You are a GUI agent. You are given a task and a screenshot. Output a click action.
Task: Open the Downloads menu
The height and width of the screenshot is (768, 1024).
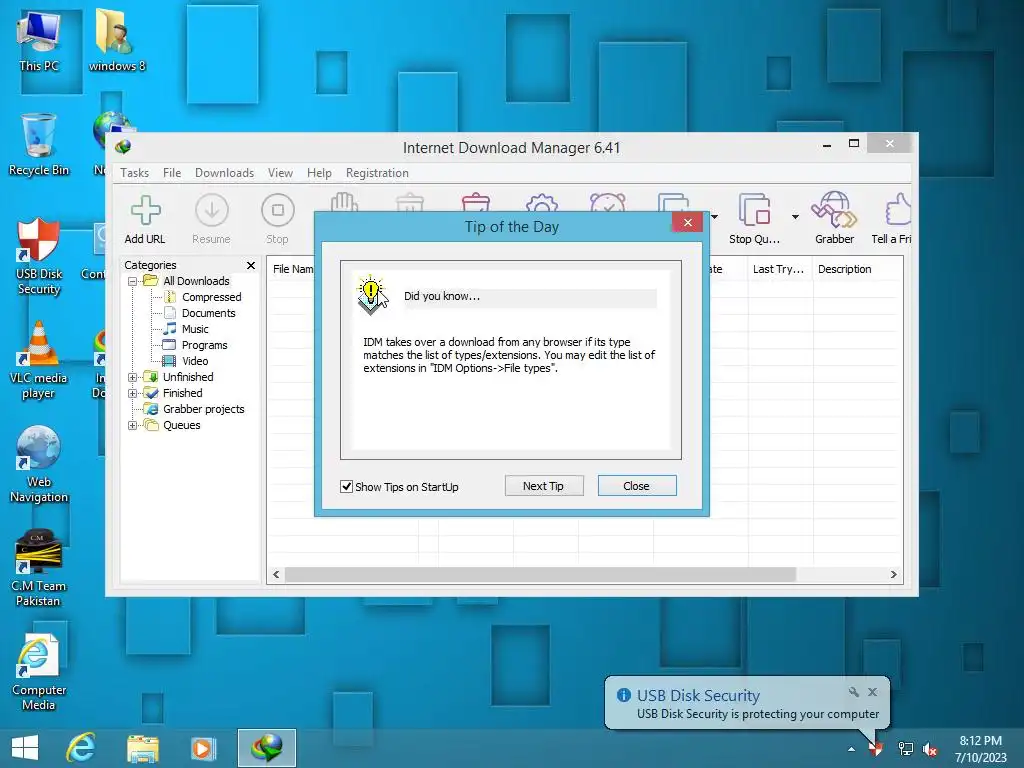224,173
